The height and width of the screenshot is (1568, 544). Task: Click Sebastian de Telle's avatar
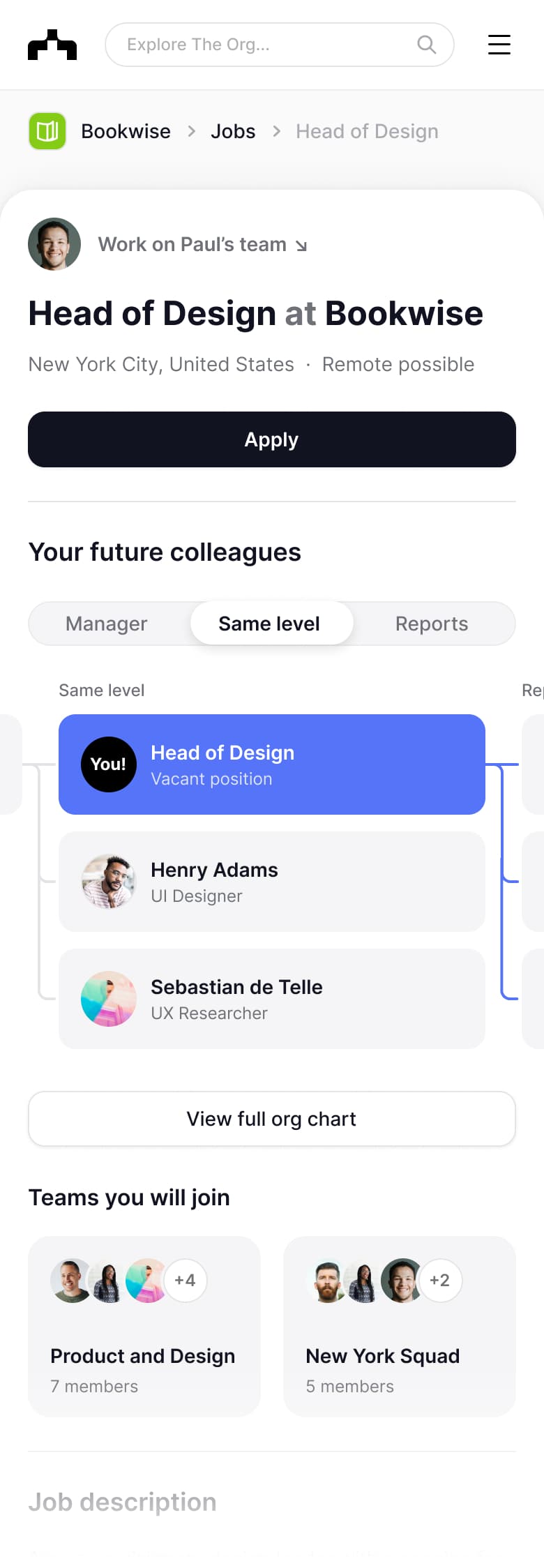109,999
